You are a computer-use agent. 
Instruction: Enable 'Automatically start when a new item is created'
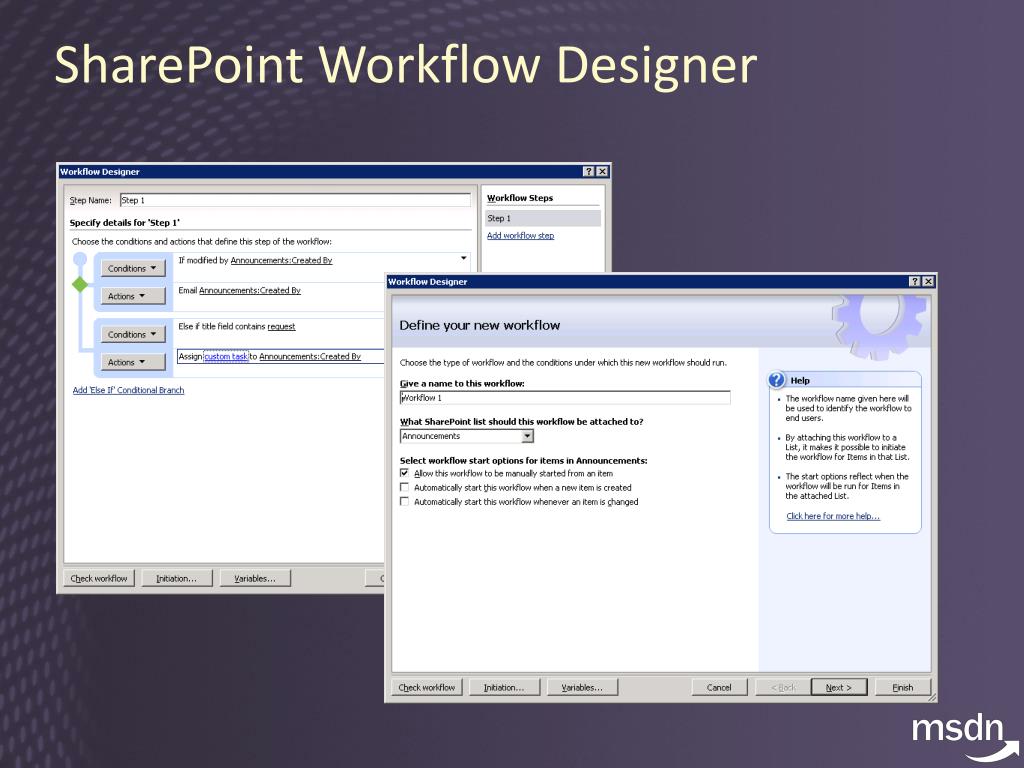coord(404,487)
